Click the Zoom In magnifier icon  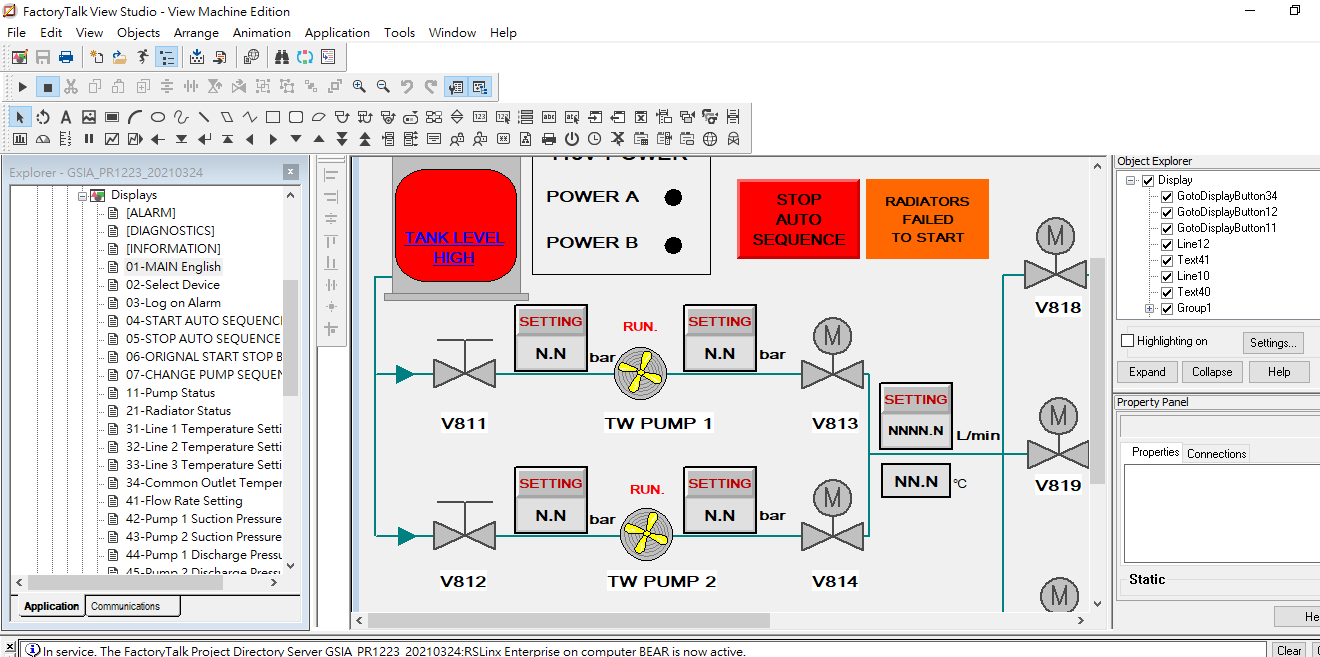pyautogui.click(x=359, y=87)
